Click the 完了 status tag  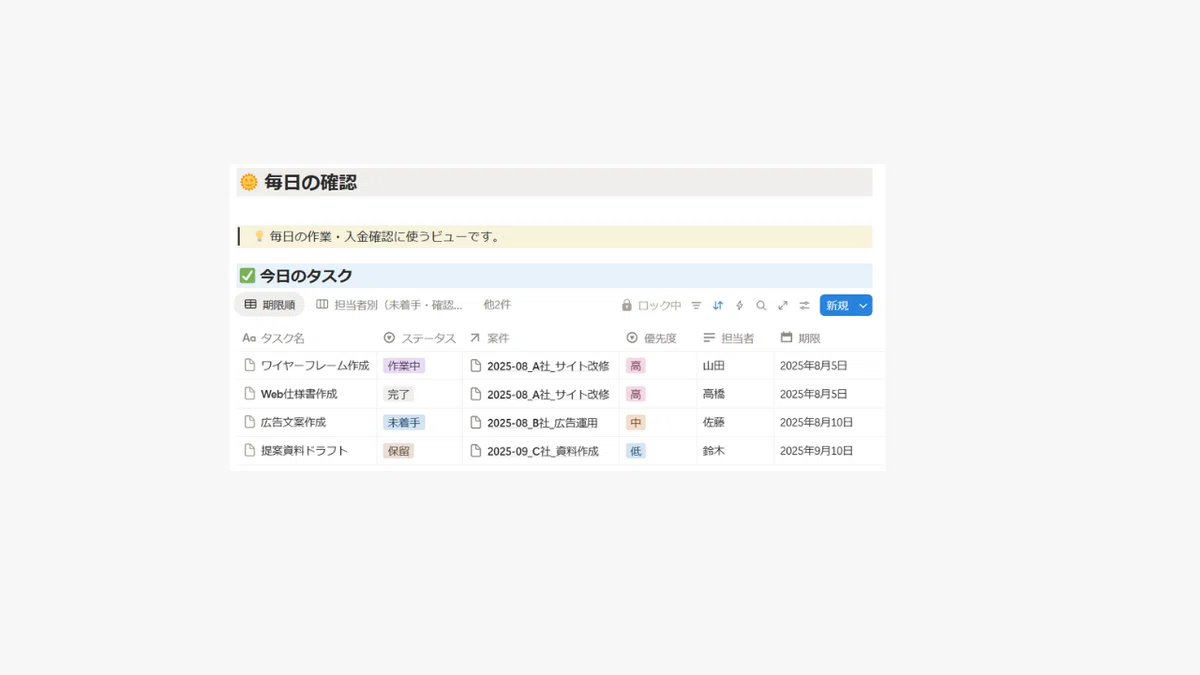(398, 394)
